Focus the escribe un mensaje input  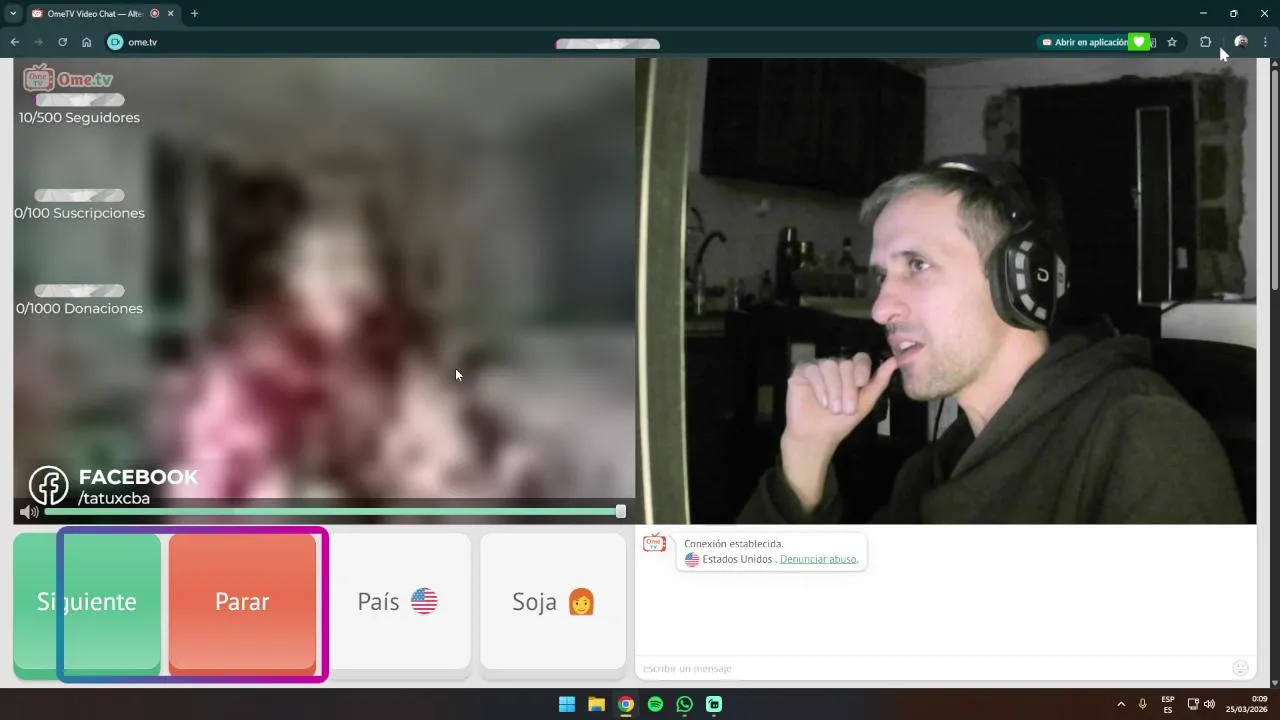coord(930,668)
